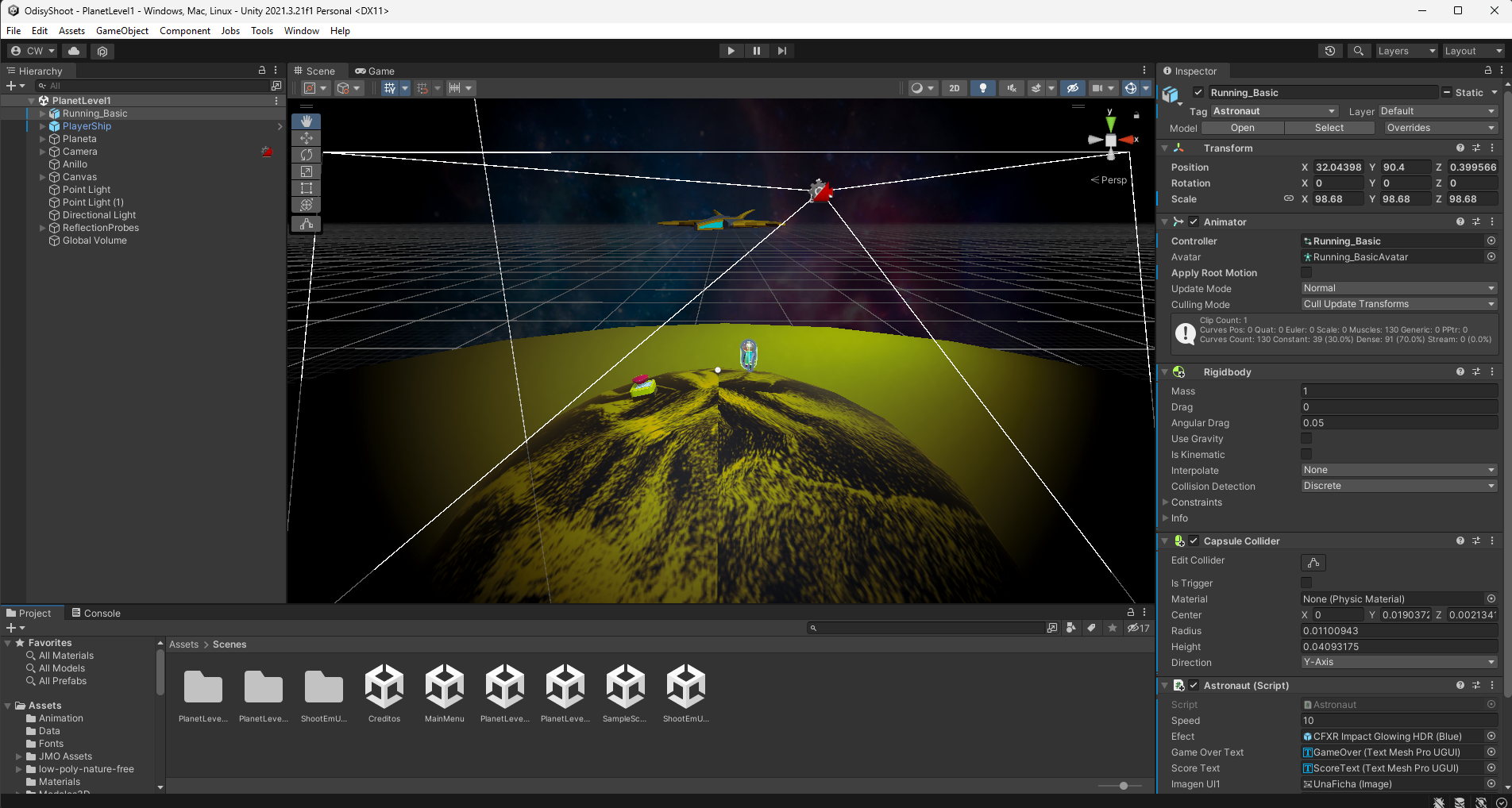This screenshot has height=808, width=1512.
Task: Click the model Open button
Action: coord(1243,128)
